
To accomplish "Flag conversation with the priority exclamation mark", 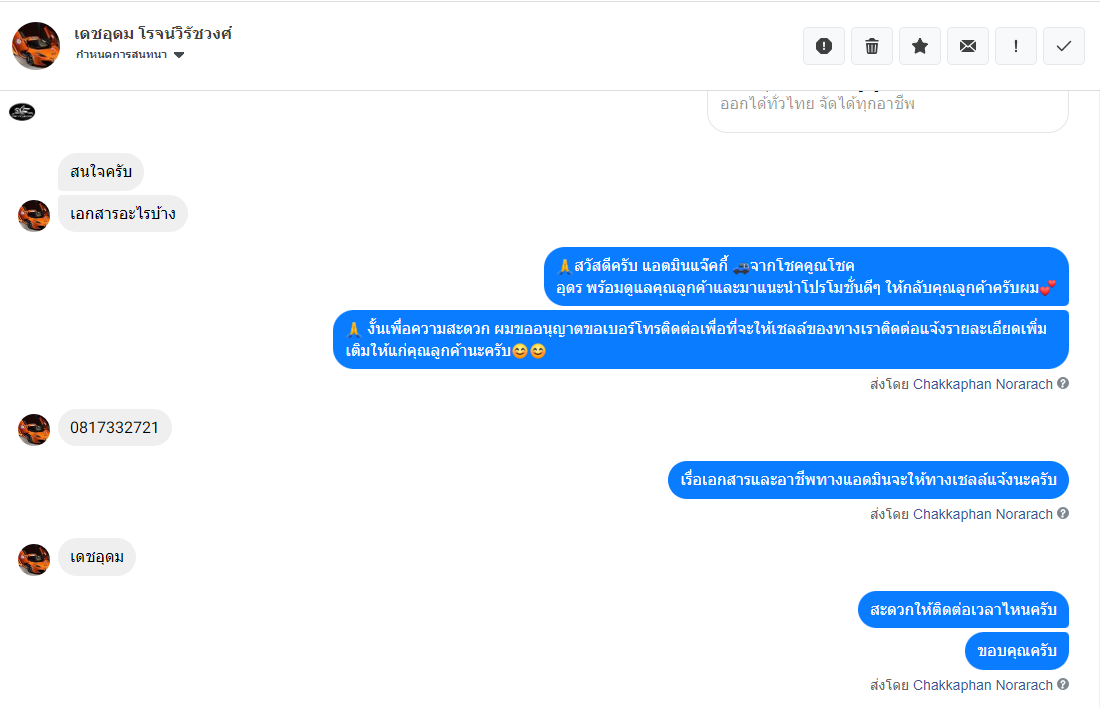I will pyautogui.click(x=1016, y=46).
